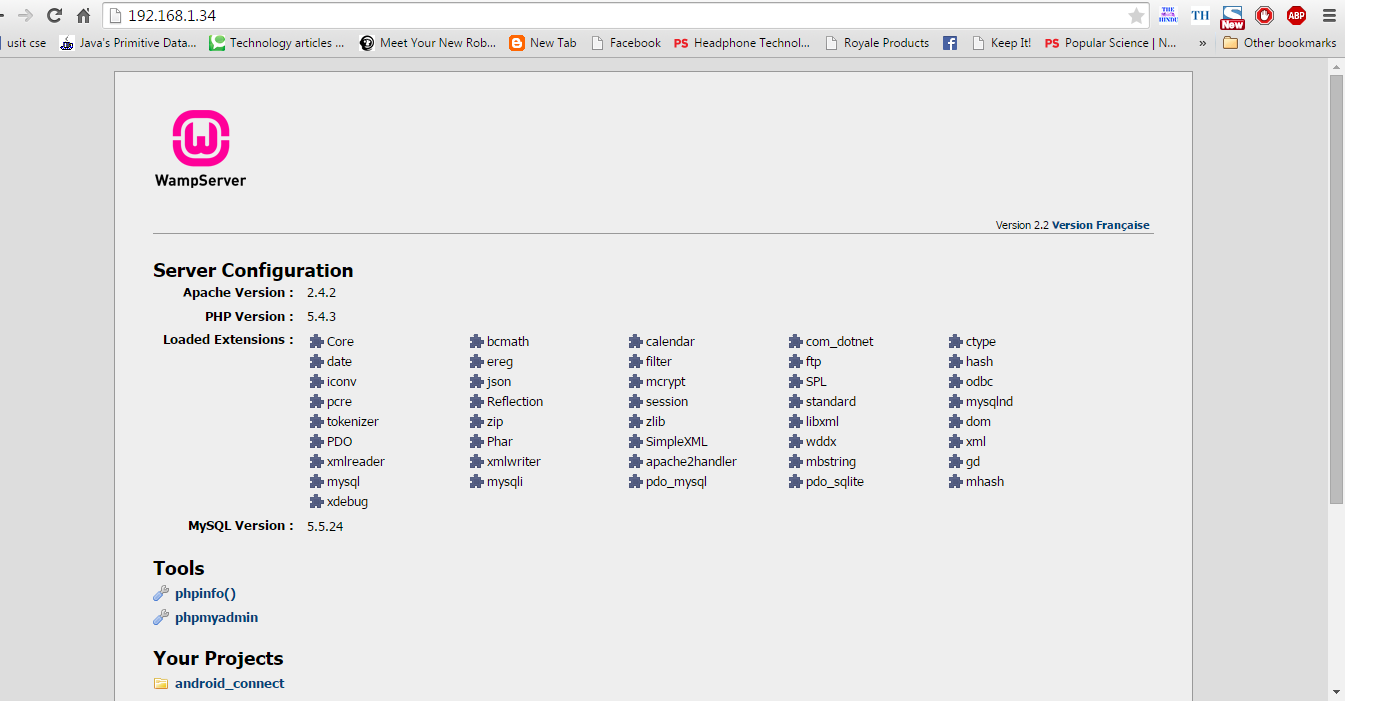Open the Royale Products bookmark
The width and height of the screenshot is (1379, 701).
pyautogui.click(x=877, y=43)
